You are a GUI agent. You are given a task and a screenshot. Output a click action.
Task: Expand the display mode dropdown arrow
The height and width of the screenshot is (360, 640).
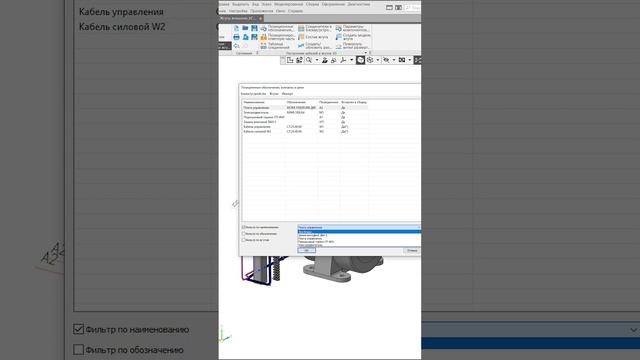coord(378,60)
